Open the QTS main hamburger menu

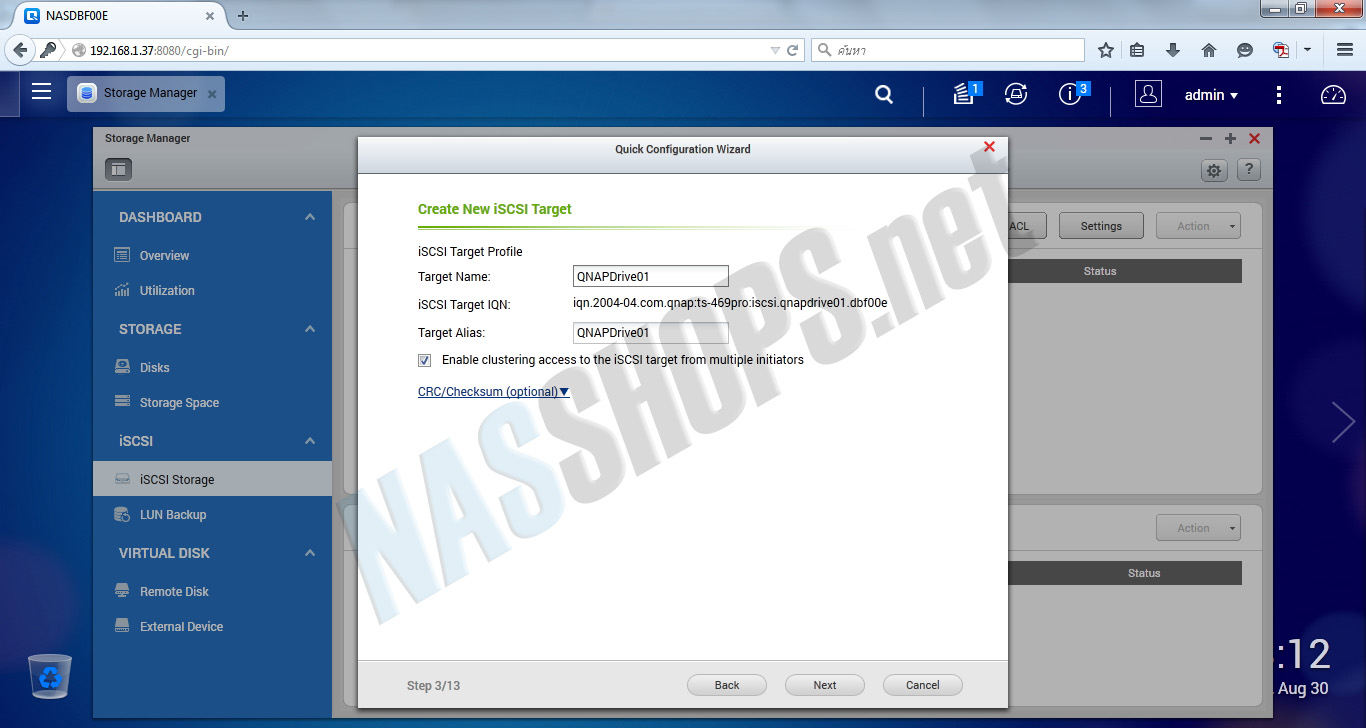click(x=41, y=92)
